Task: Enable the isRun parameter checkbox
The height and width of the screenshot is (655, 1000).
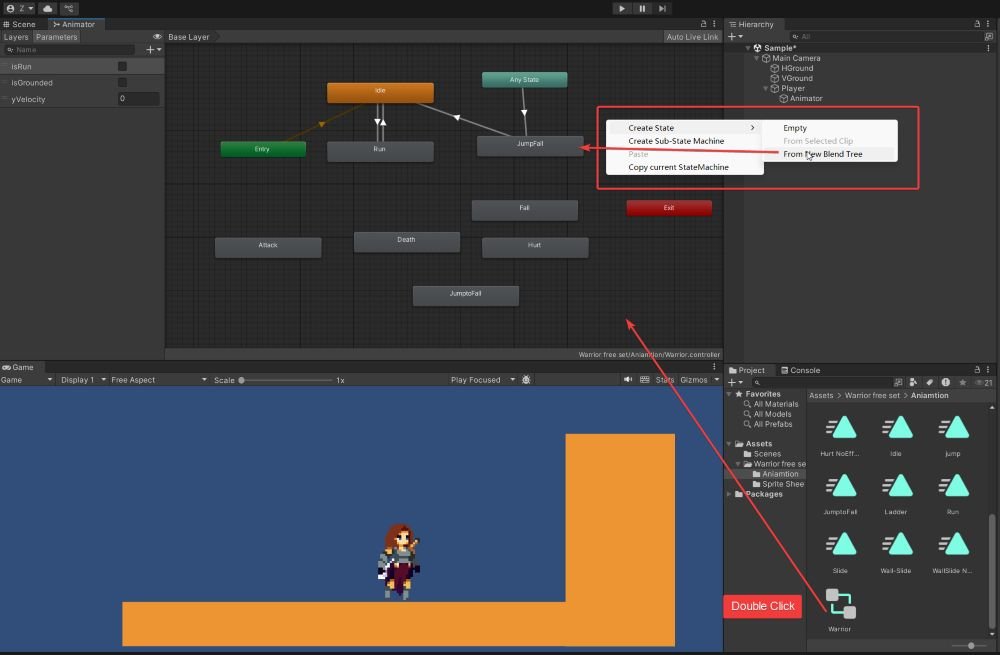Action: tap(122, 66)
